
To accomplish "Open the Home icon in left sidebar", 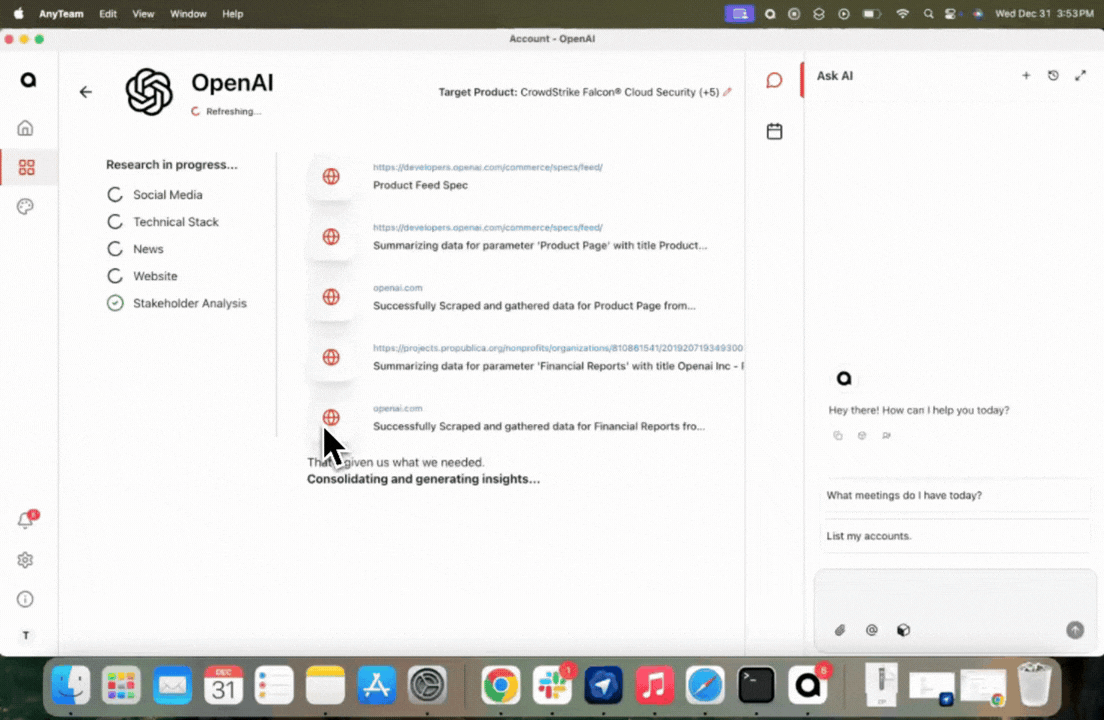I will pos(26,128).
